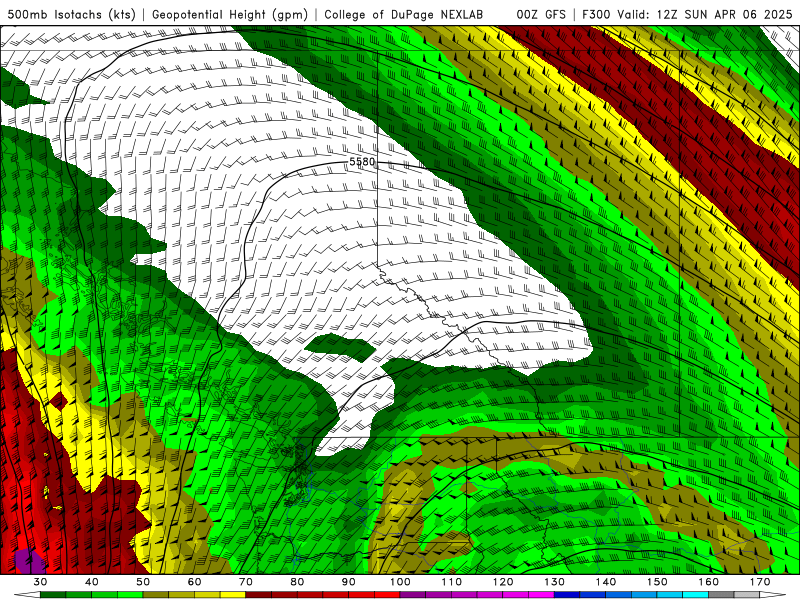This screenshot has height=600, width=800.
Task: Select the dark blue swatch starting at 130 kts
Action: click(567, 595)
